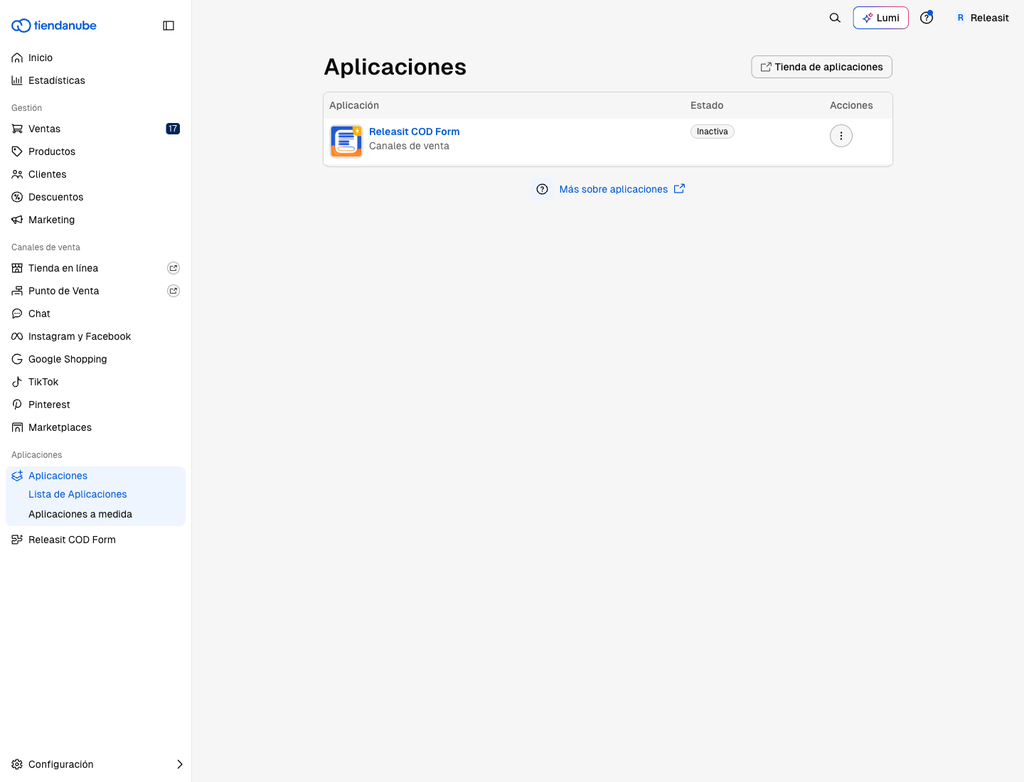Image resolution: width=1024 pixels, height=782 pixels.
Task: Click the Estado column header
Action: coord(707,105)
